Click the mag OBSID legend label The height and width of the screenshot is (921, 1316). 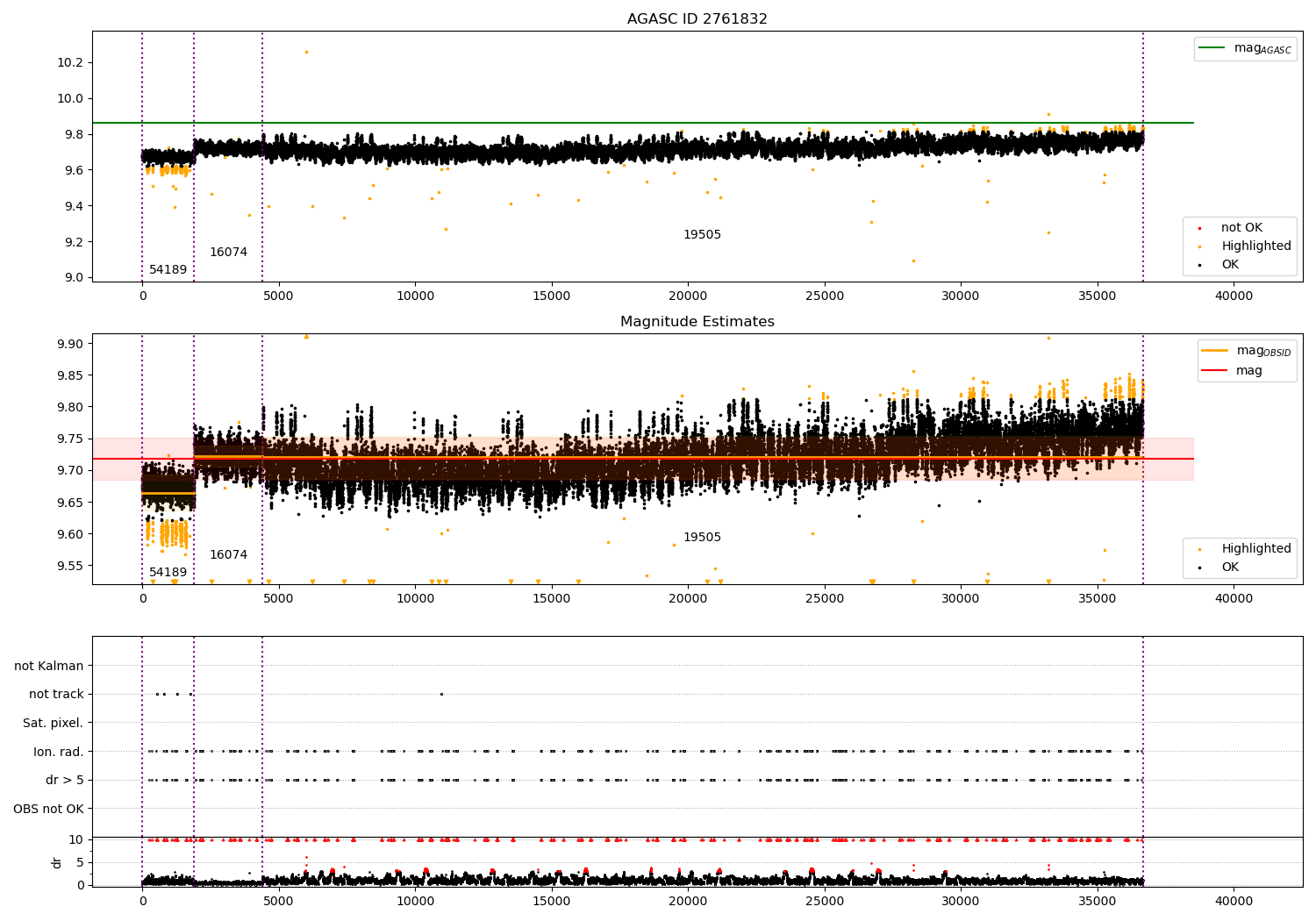(1263, 351)
